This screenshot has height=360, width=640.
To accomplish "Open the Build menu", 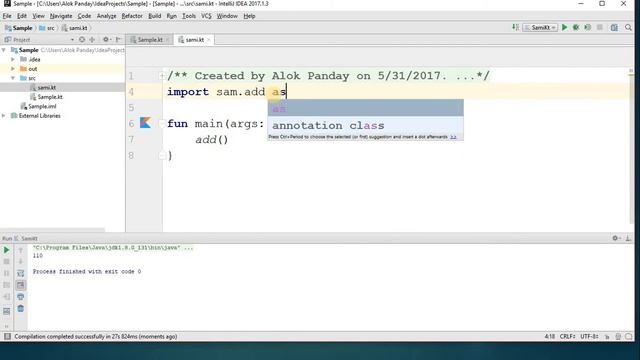I will [x=154, y=16].
